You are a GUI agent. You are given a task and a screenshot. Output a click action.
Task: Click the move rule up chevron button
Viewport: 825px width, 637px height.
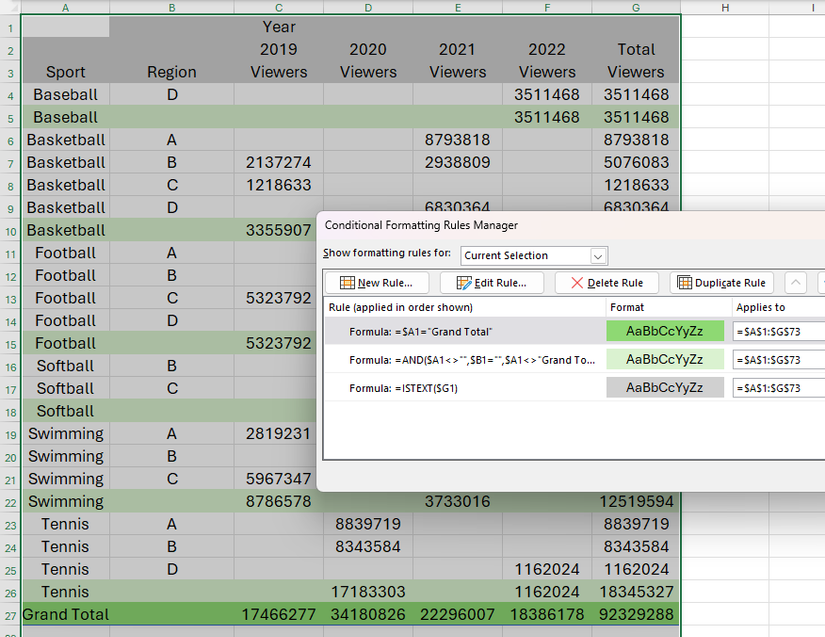[797, 282]
